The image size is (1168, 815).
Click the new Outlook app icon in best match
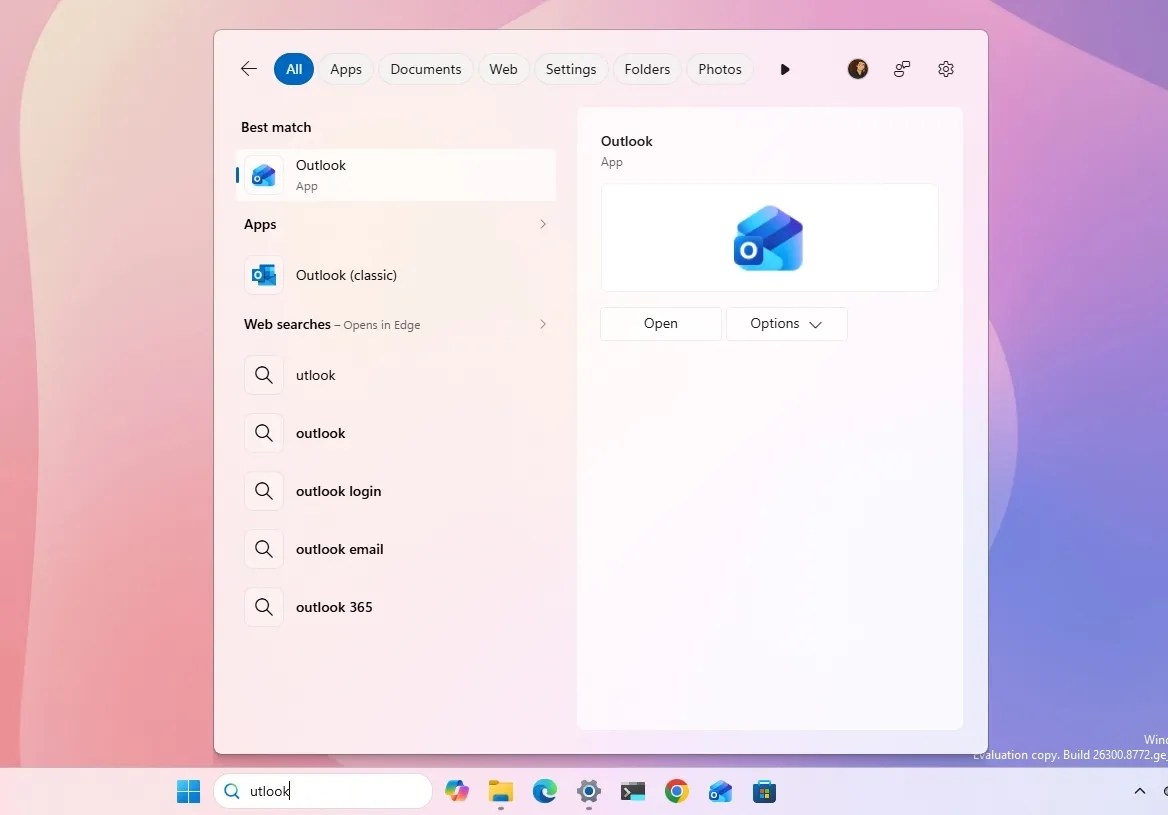point(264,175)
